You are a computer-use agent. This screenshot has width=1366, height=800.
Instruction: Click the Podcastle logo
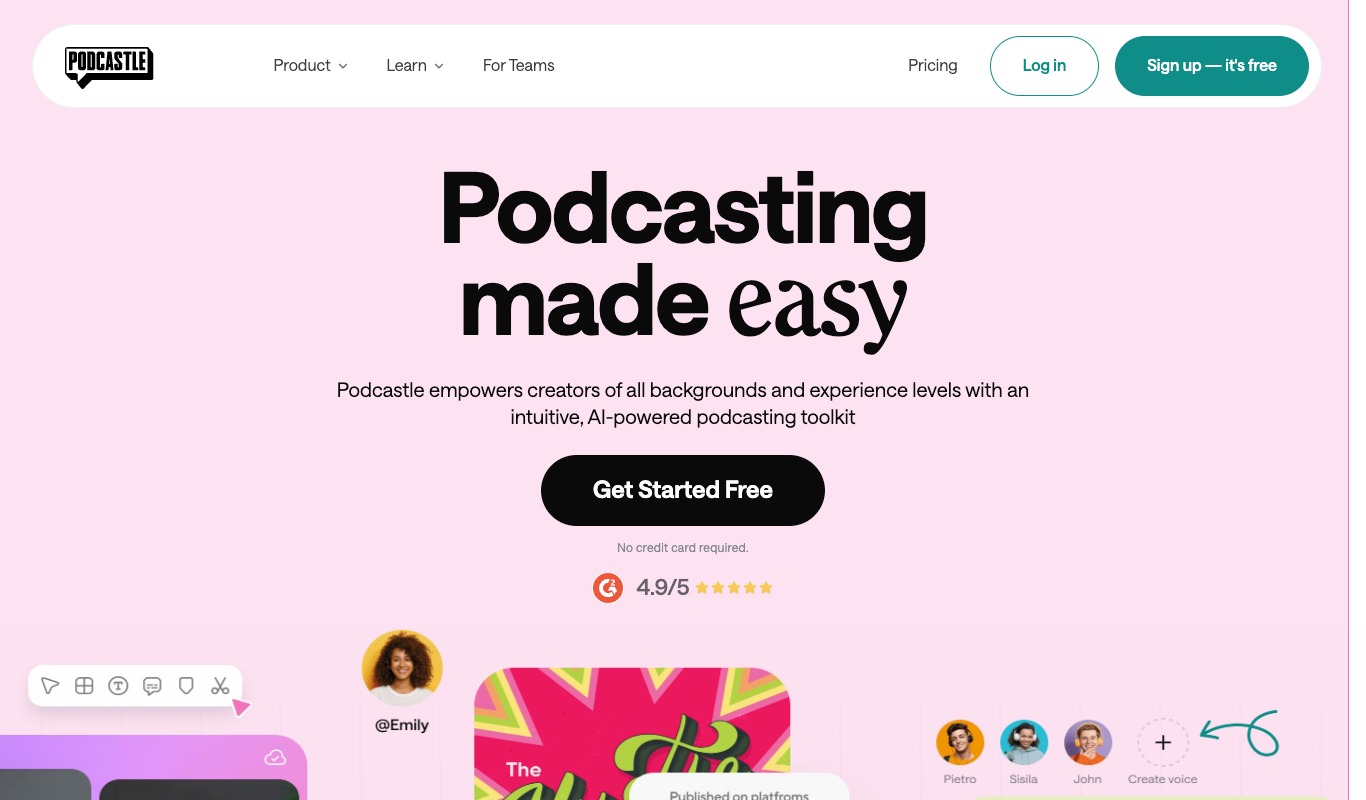(109, 67)
